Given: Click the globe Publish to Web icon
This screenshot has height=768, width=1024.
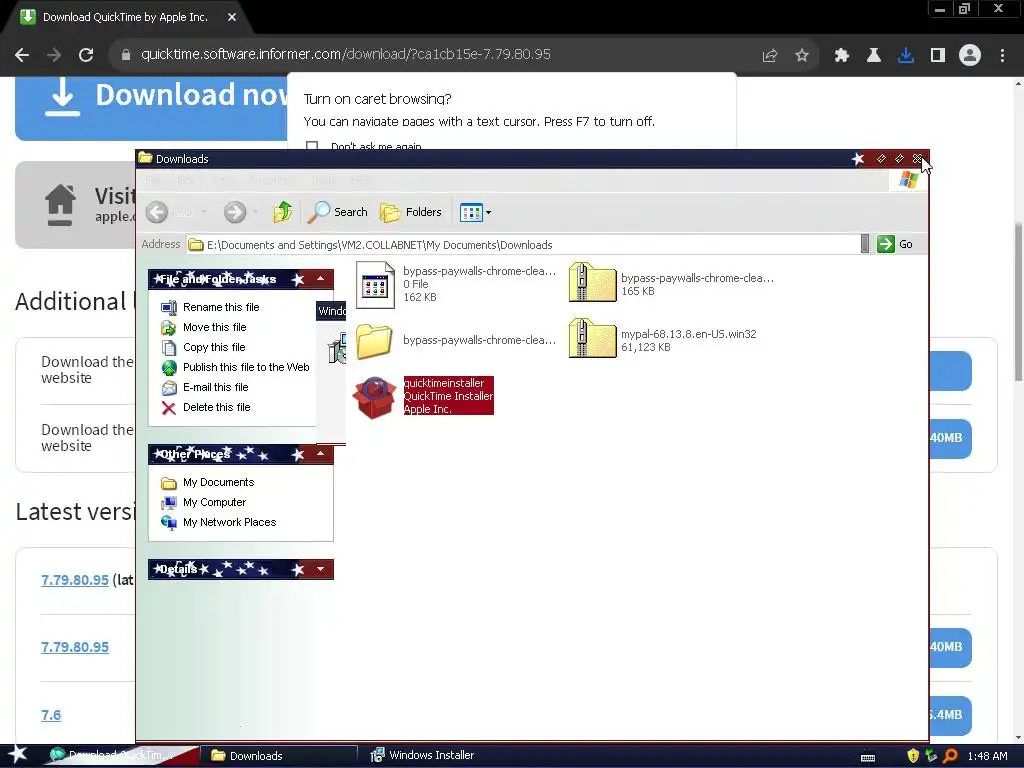Looking at the screenshot, I should tap(168, 368).
